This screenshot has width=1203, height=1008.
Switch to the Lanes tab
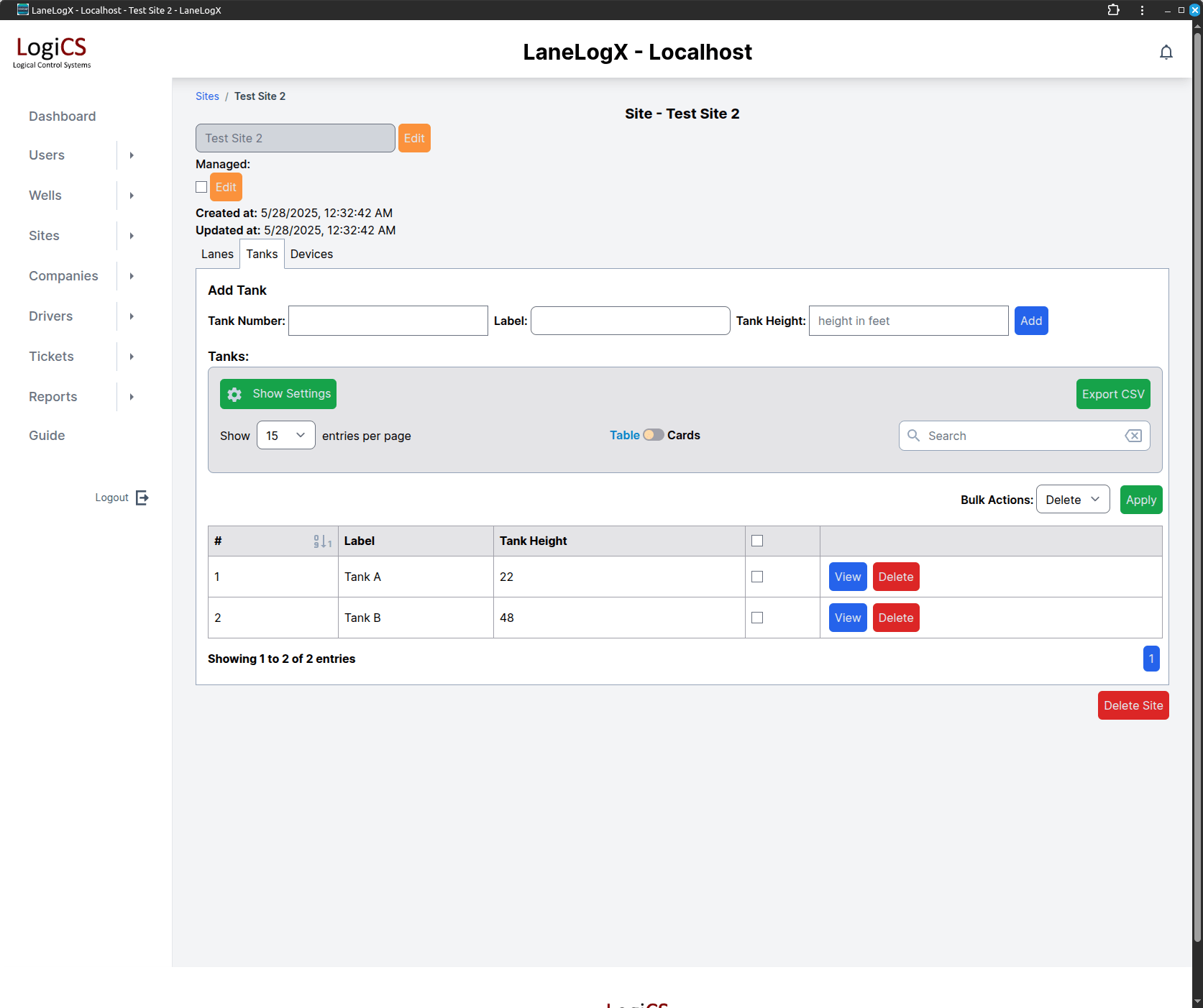click(x=217, y=255)
